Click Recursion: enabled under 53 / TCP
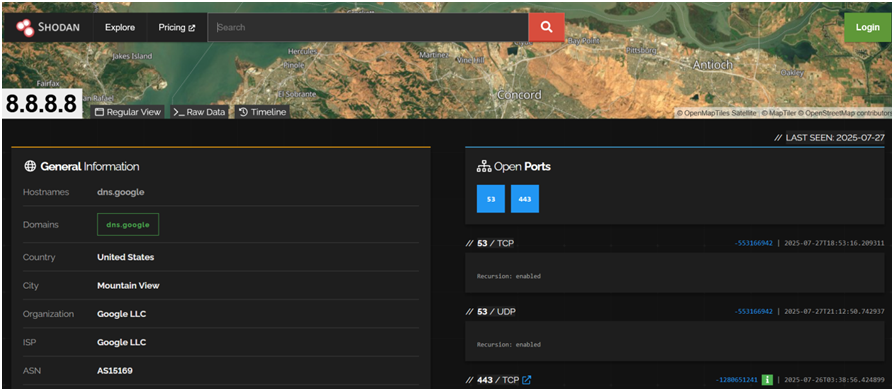Viewport: 894px width, 391px height. (x=509, y=276)
